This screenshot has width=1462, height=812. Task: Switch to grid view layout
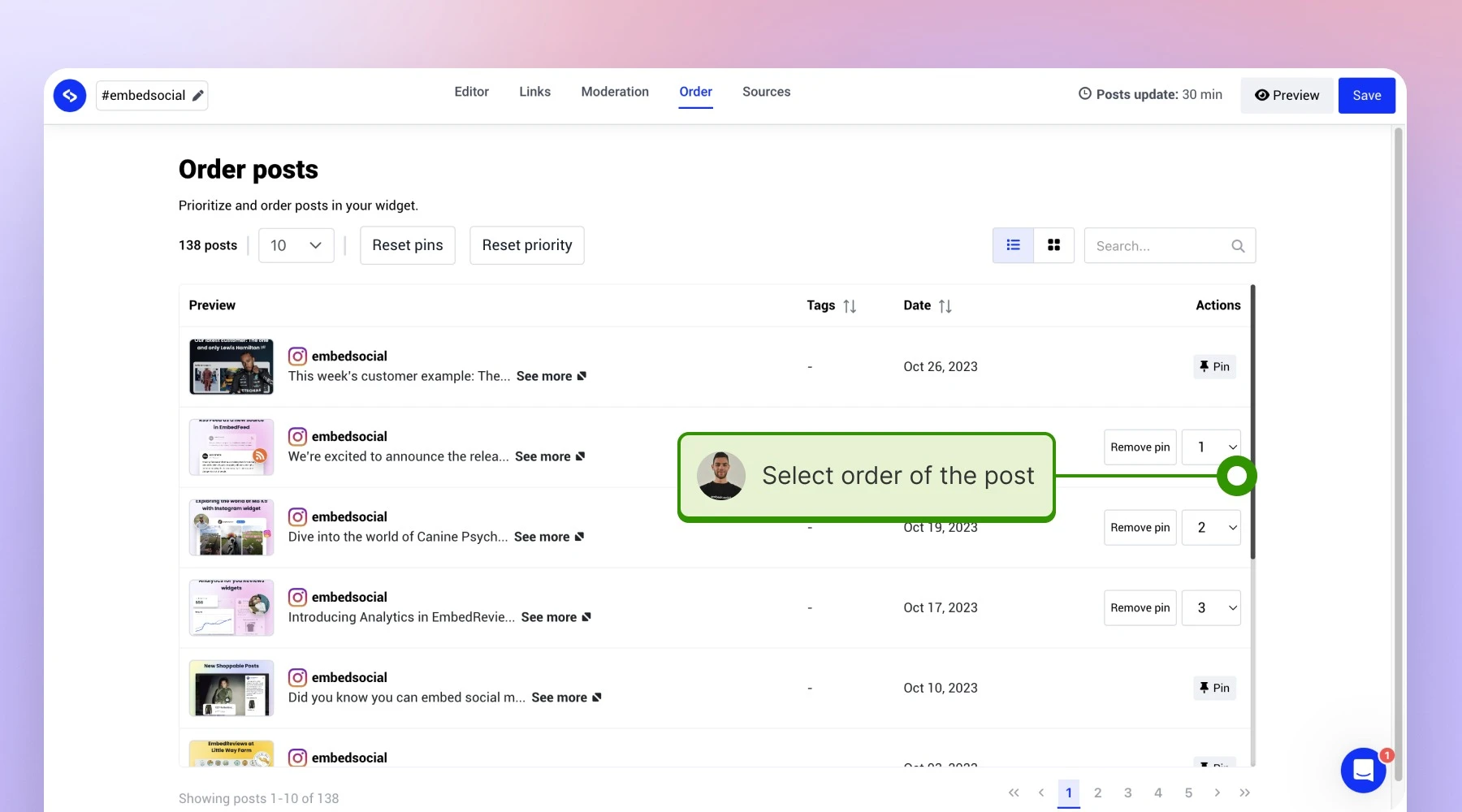point(1053,245)
